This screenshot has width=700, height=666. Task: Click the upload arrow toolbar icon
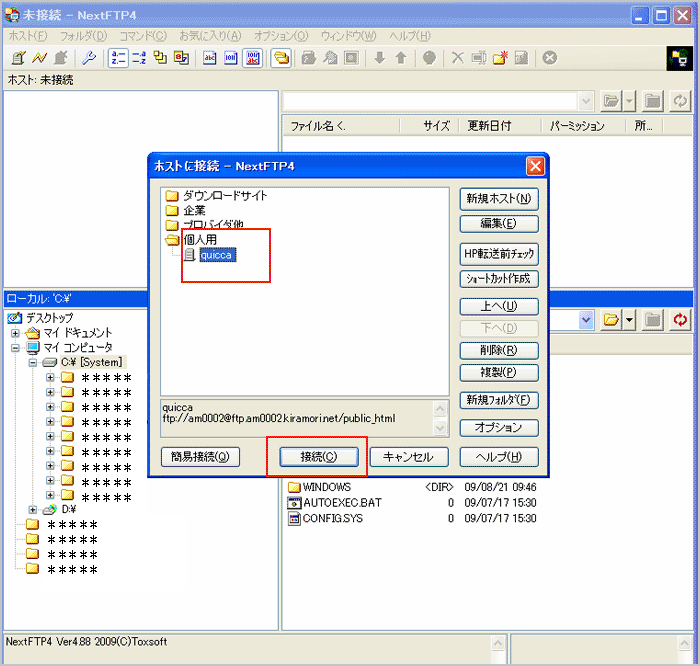(401, 58)
